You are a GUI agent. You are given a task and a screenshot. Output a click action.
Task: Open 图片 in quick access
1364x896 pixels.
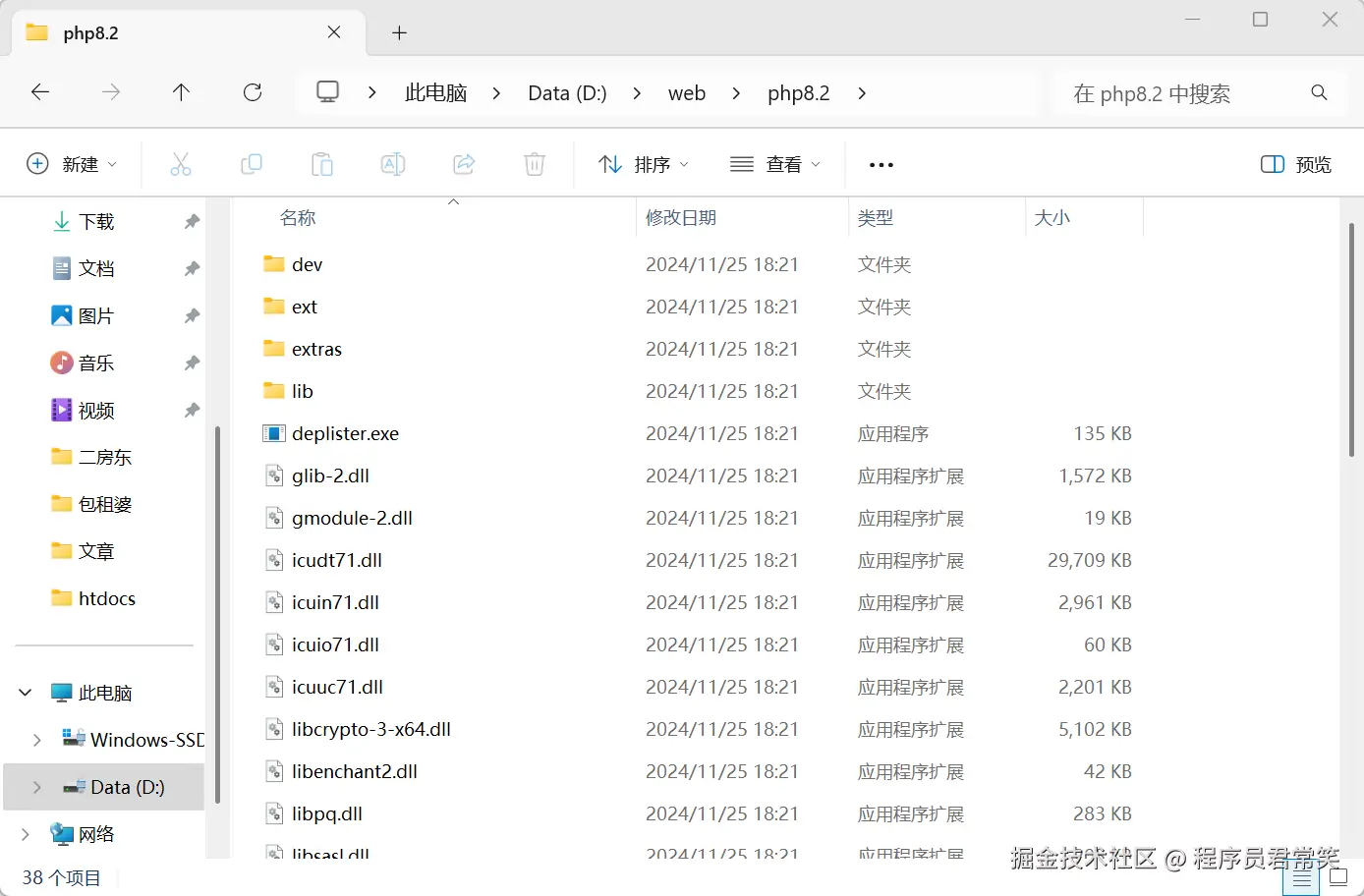96,316
